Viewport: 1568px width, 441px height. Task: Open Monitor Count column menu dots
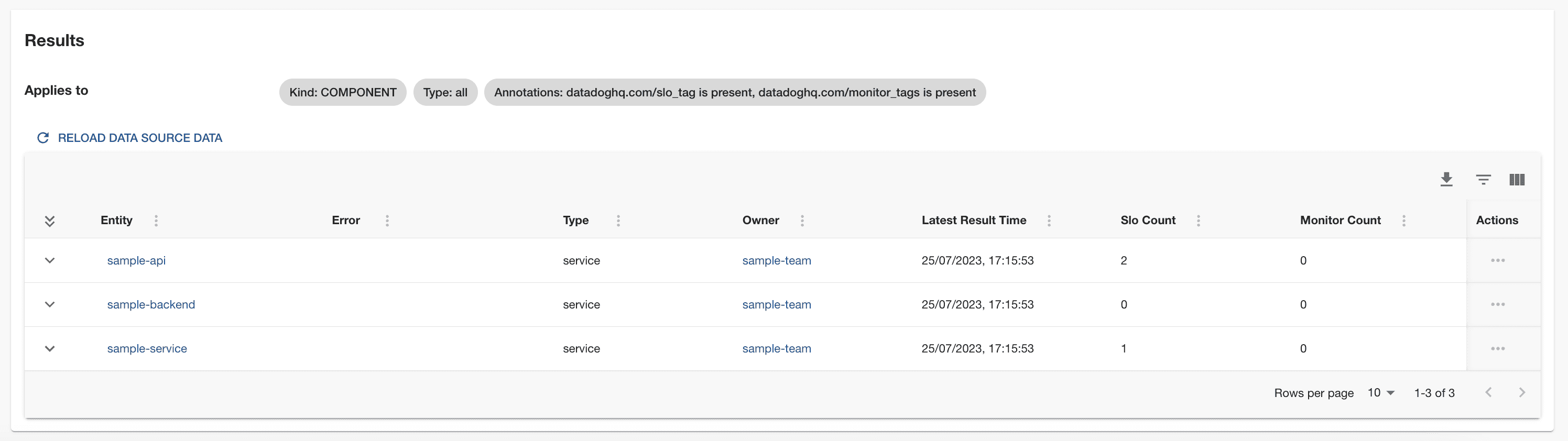1403,221
